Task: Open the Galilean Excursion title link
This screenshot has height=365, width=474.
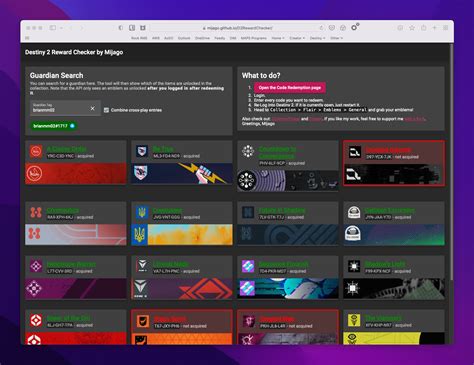Action: point(389,210)
